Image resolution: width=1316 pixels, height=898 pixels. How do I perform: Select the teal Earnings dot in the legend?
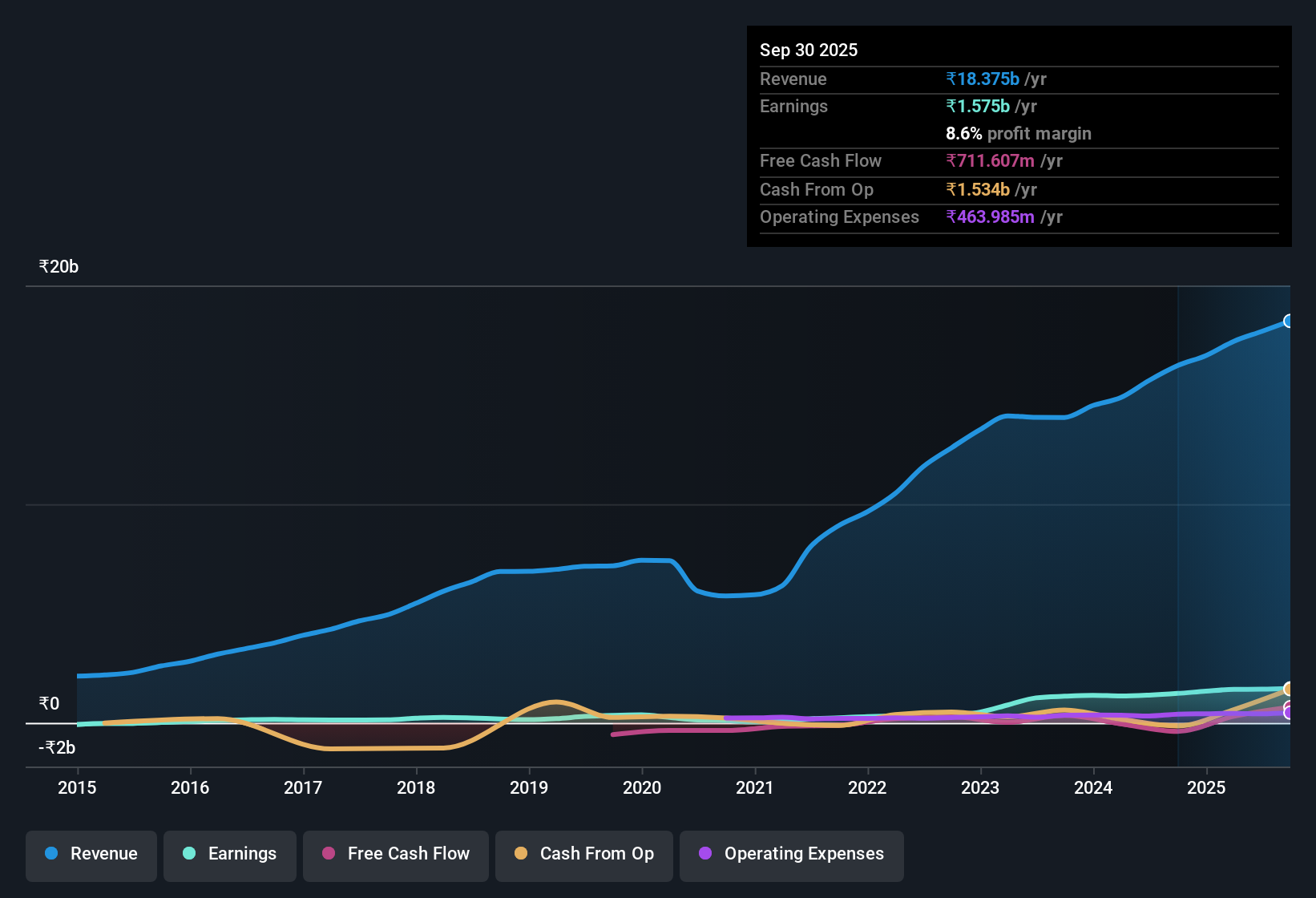coord(189,854)
